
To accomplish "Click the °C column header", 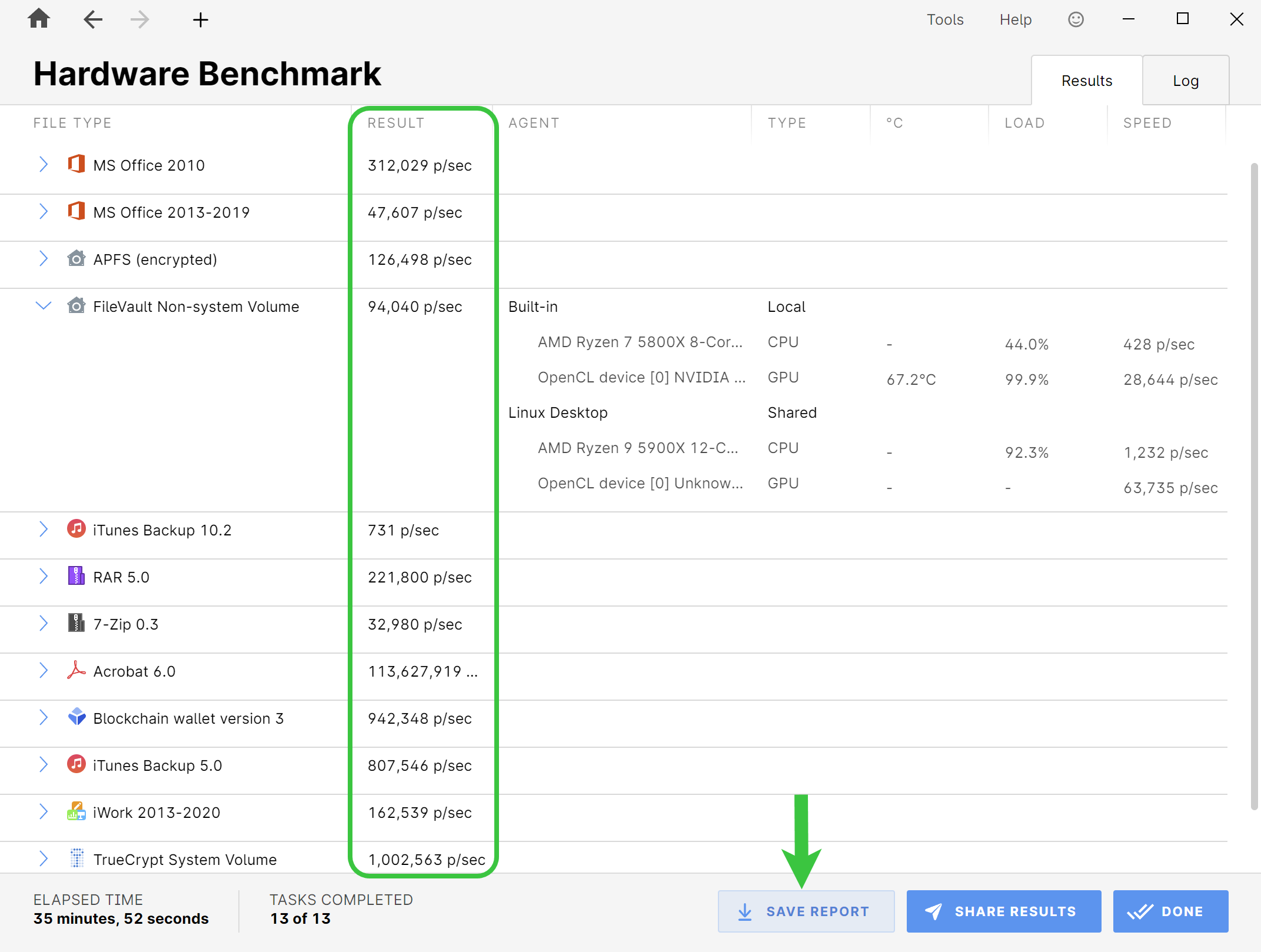I will pyautogui.click(x=894, y=123).
